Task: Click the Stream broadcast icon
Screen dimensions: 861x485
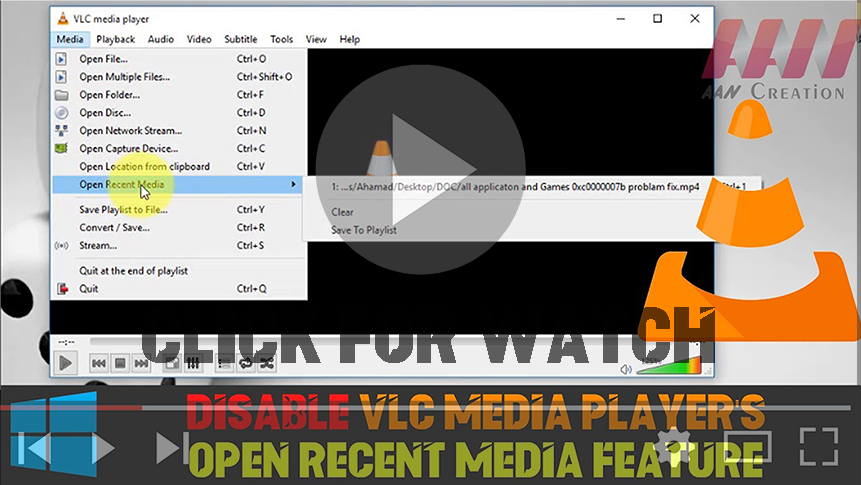Action: (x=60, y=245)
